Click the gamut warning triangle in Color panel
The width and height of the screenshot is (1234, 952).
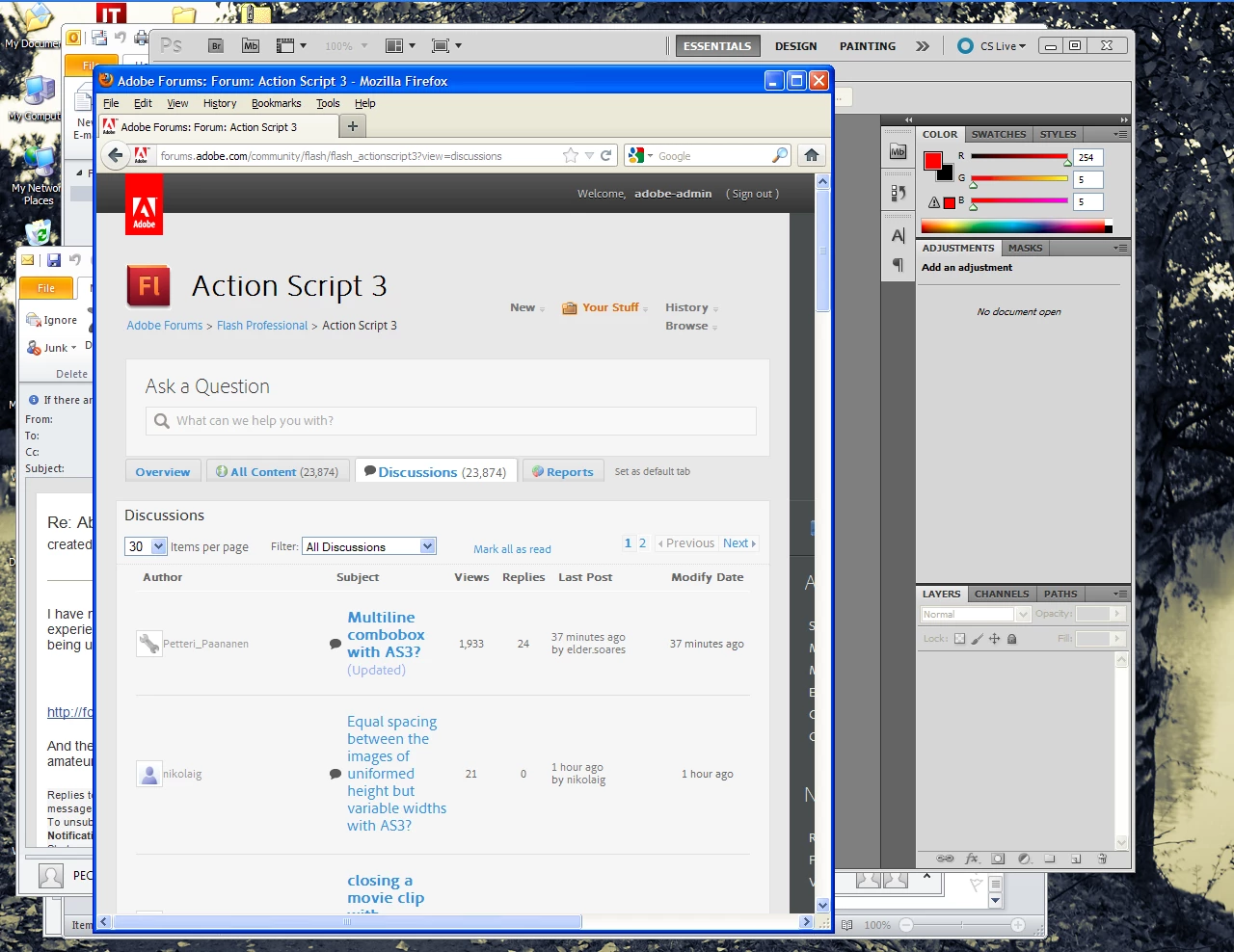tap(933, 202)
